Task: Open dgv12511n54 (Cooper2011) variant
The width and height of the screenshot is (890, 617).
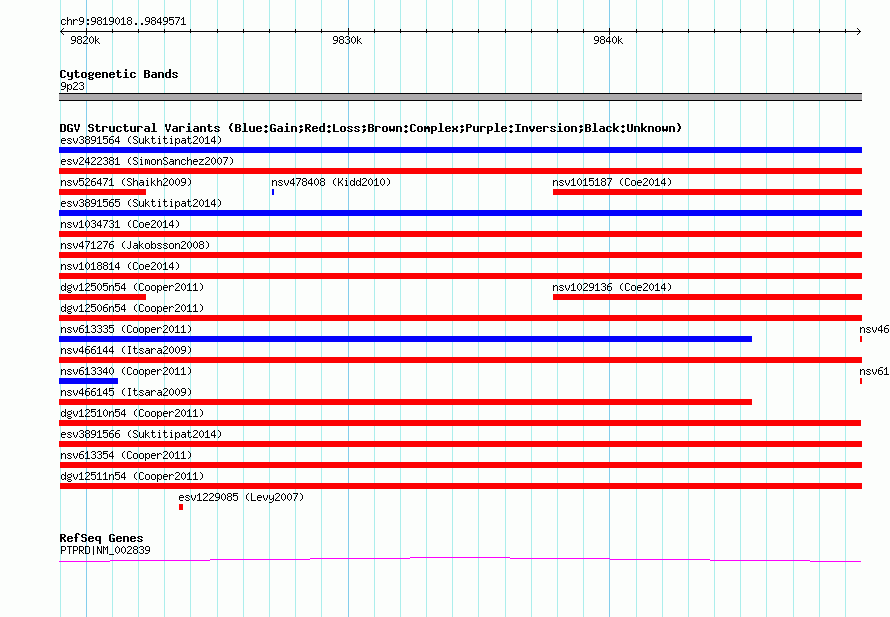Action: 132,476
